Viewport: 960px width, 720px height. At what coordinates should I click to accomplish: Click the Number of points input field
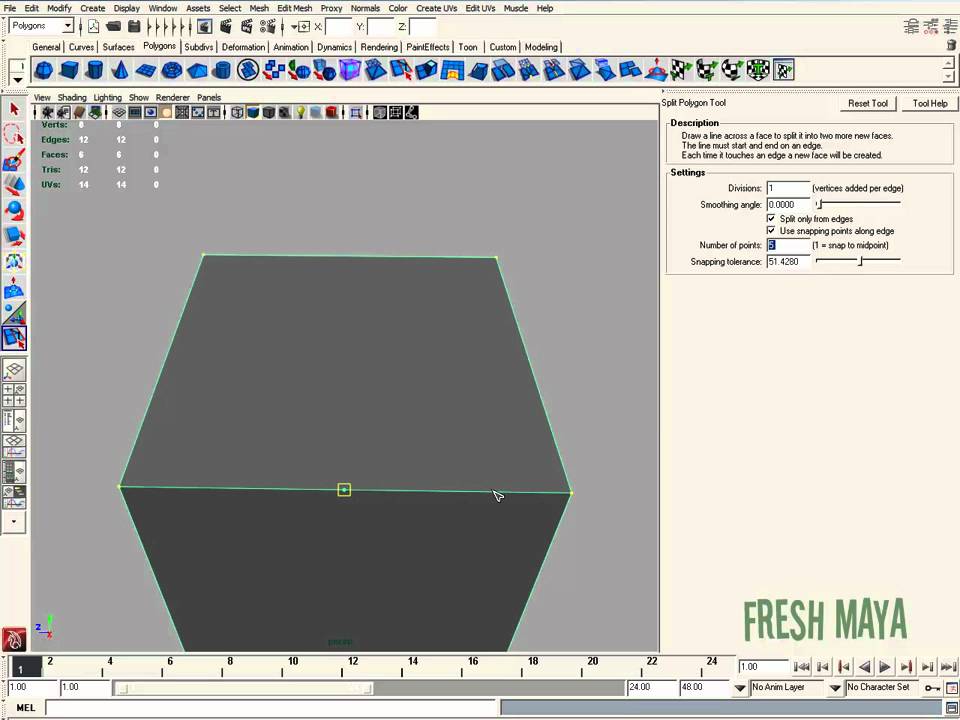click(788, 245)
